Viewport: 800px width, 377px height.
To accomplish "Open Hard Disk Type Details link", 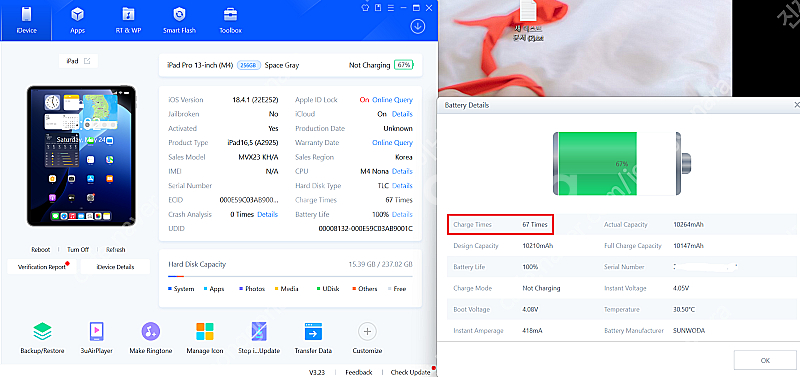I will click(x=402, y=186).
